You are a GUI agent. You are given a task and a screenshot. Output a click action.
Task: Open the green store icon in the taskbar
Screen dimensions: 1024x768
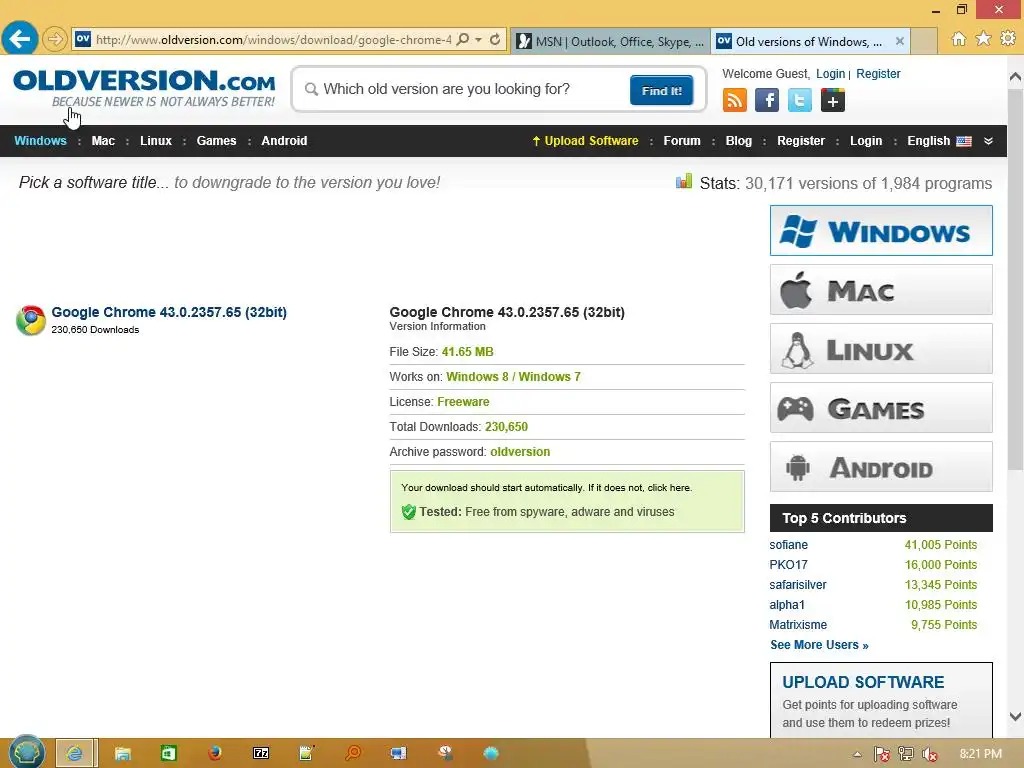[x=168, y=754]
